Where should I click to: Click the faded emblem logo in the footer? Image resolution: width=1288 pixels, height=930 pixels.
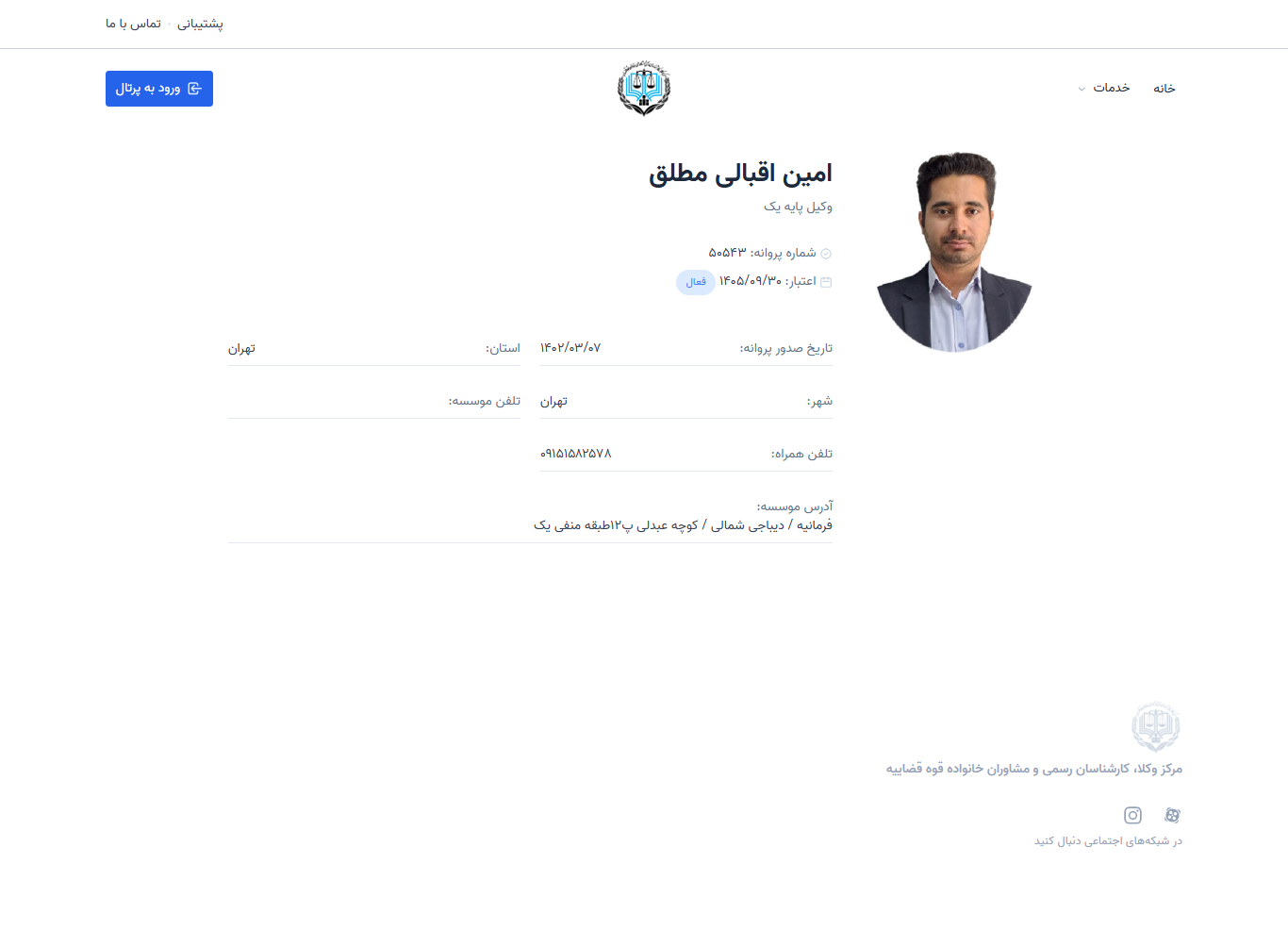pyautogui.click(x=1156, y=726)
